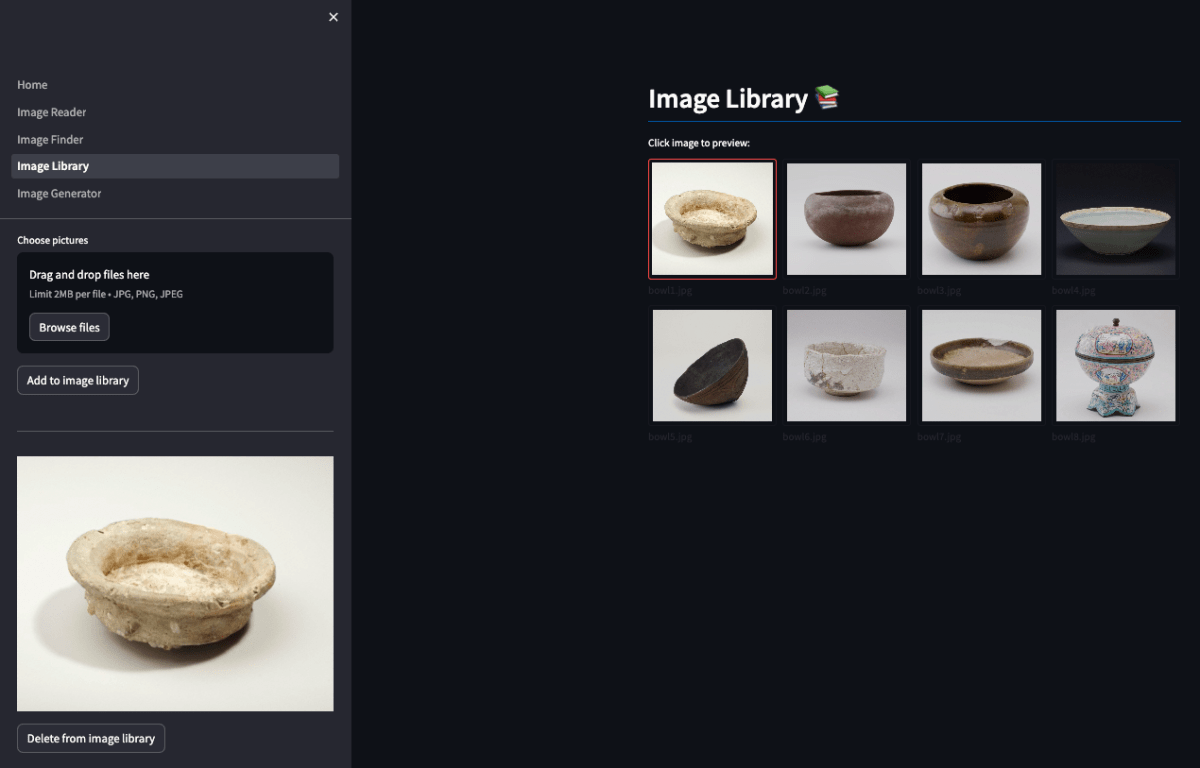Click the highlighted Image Library nav item
The width and height of the screenshot is (1200, 768).
[52, 165]
